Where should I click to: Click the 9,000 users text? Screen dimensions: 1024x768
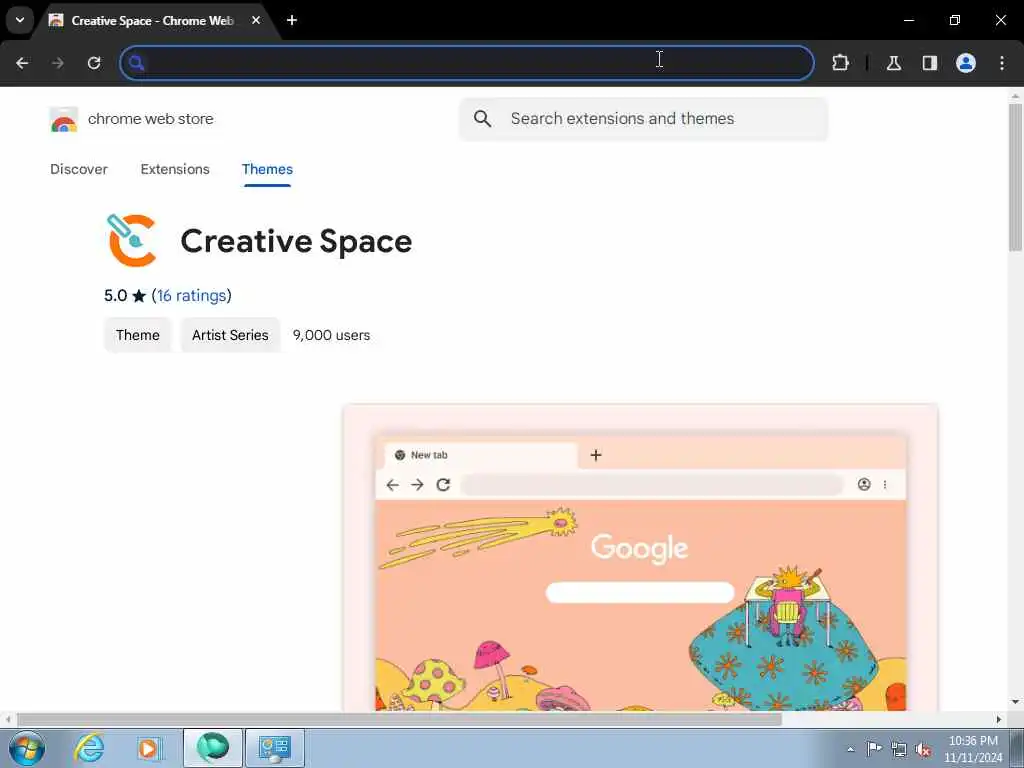click(331, 335)
